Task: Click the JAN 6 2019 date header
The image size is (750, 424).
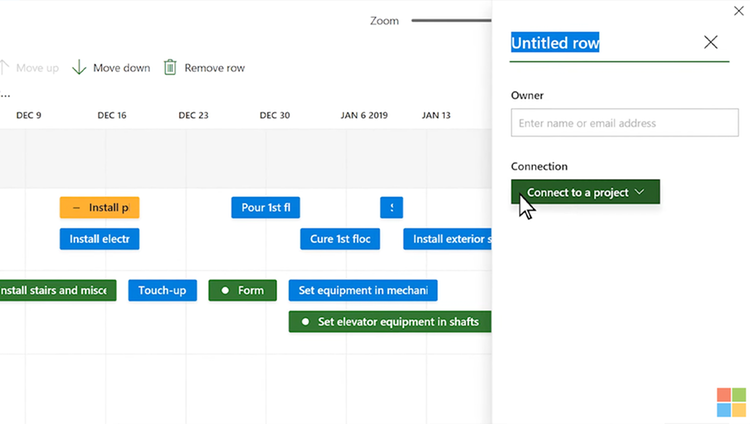Action: click(x=364, y=115)
